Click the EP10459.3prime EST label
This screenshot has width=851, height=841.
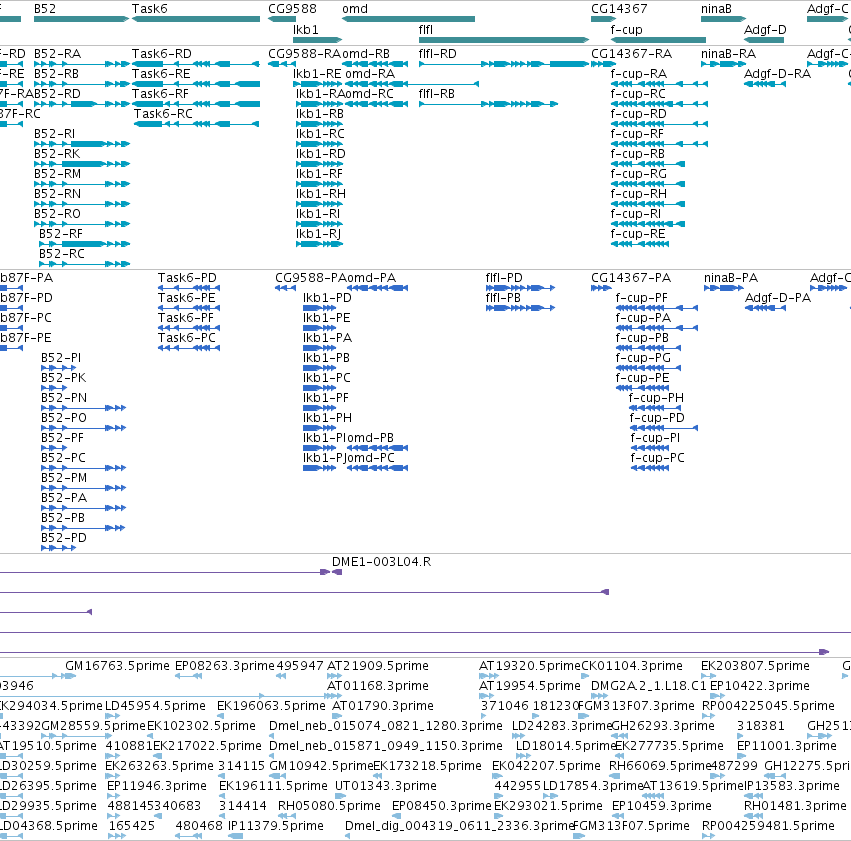(662, 806)
